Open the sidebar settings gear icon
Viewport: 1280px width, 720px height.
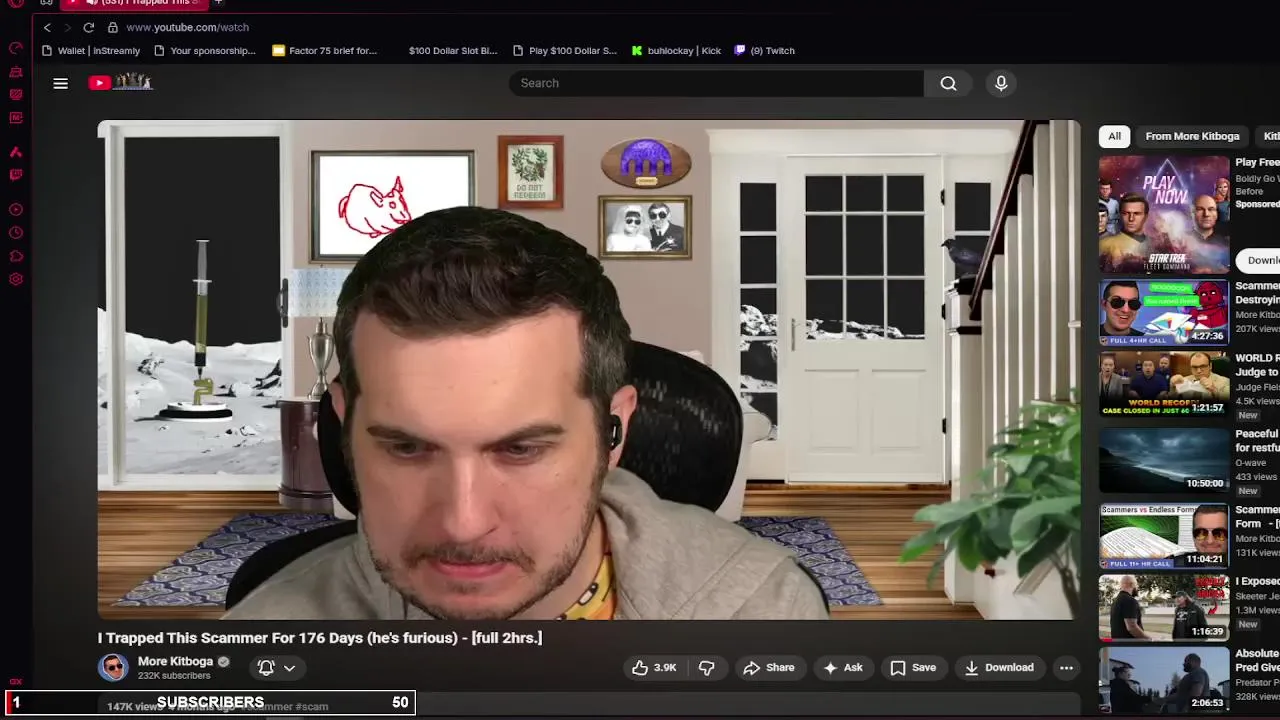pyautogui.click(x=16, y=279)
